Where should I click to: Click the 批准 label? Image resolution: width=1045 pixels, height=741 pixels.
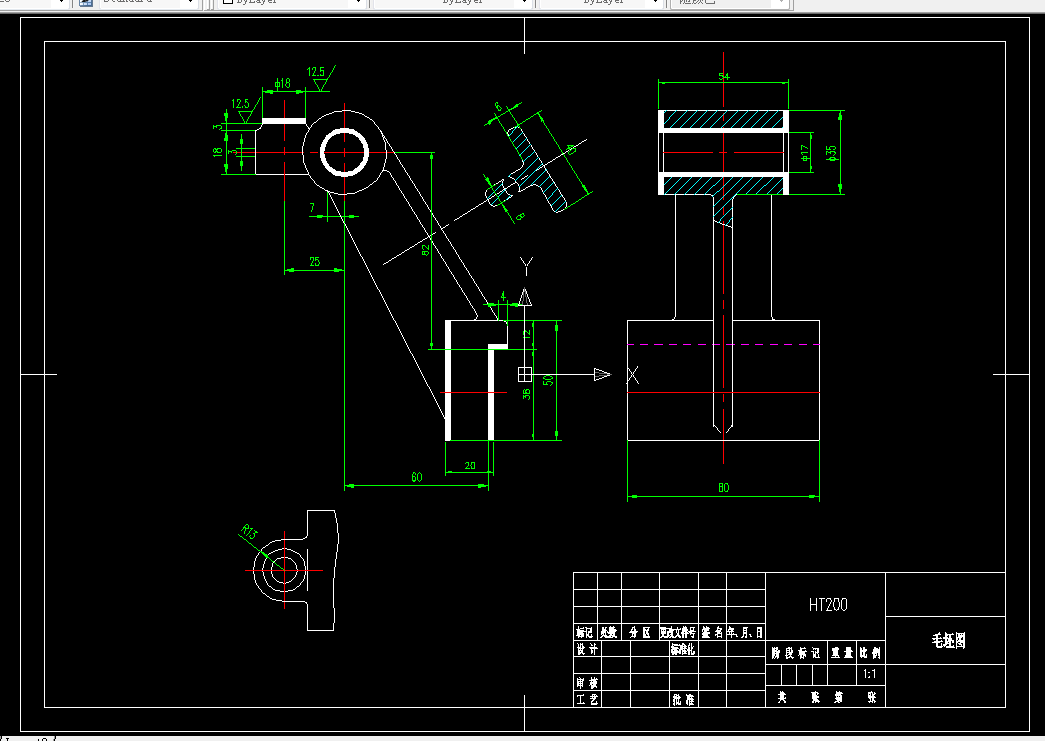[x=683, y=700]
